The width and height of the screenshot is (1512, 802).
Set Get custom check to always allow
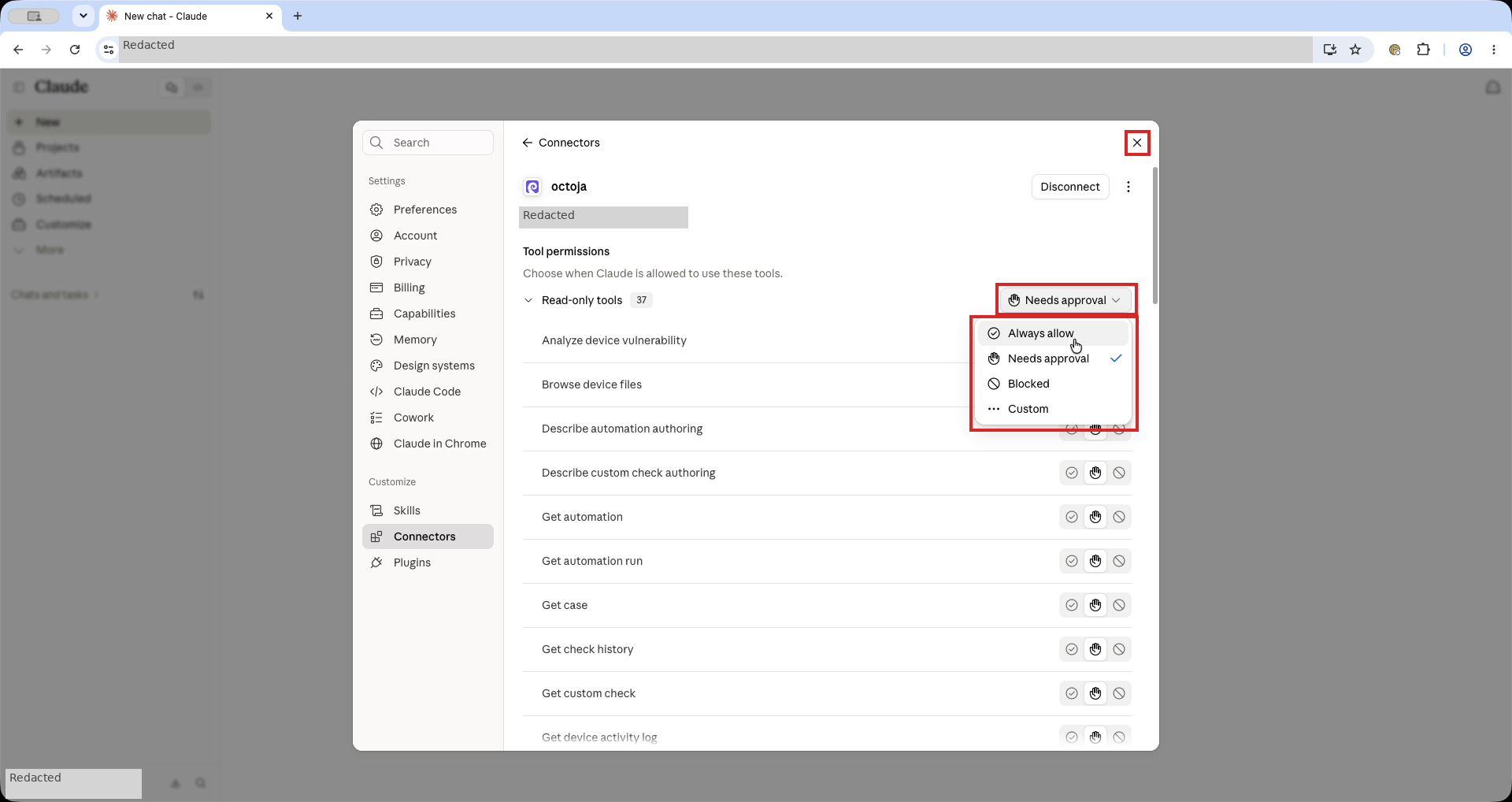(x=1071, y=693)
